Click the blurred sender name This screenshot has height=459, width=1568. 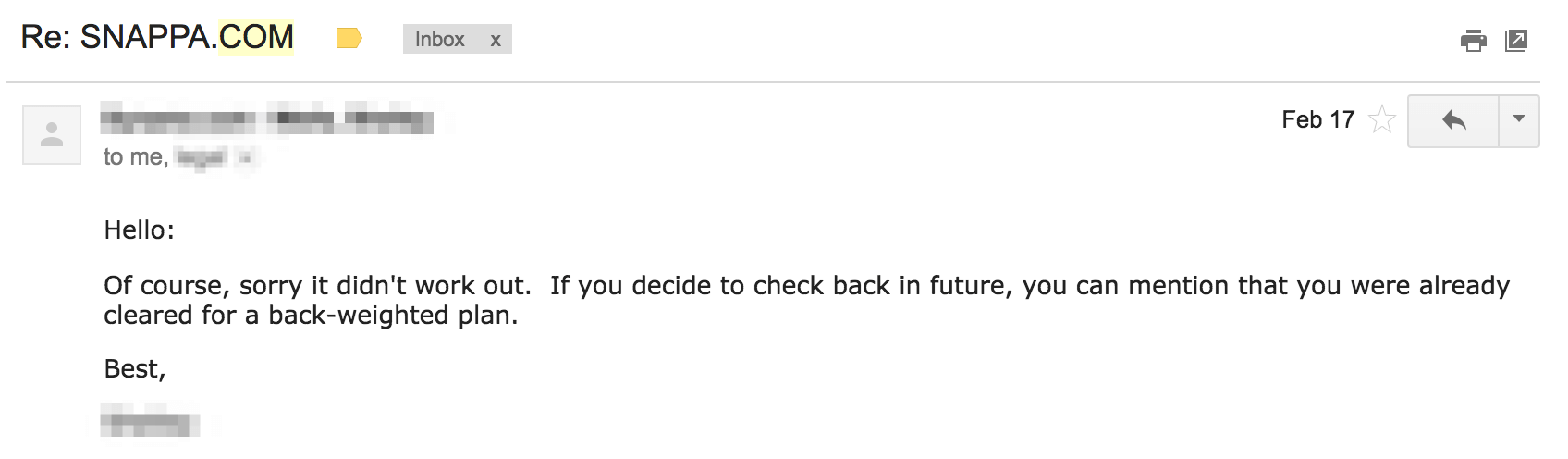(267, 120)
